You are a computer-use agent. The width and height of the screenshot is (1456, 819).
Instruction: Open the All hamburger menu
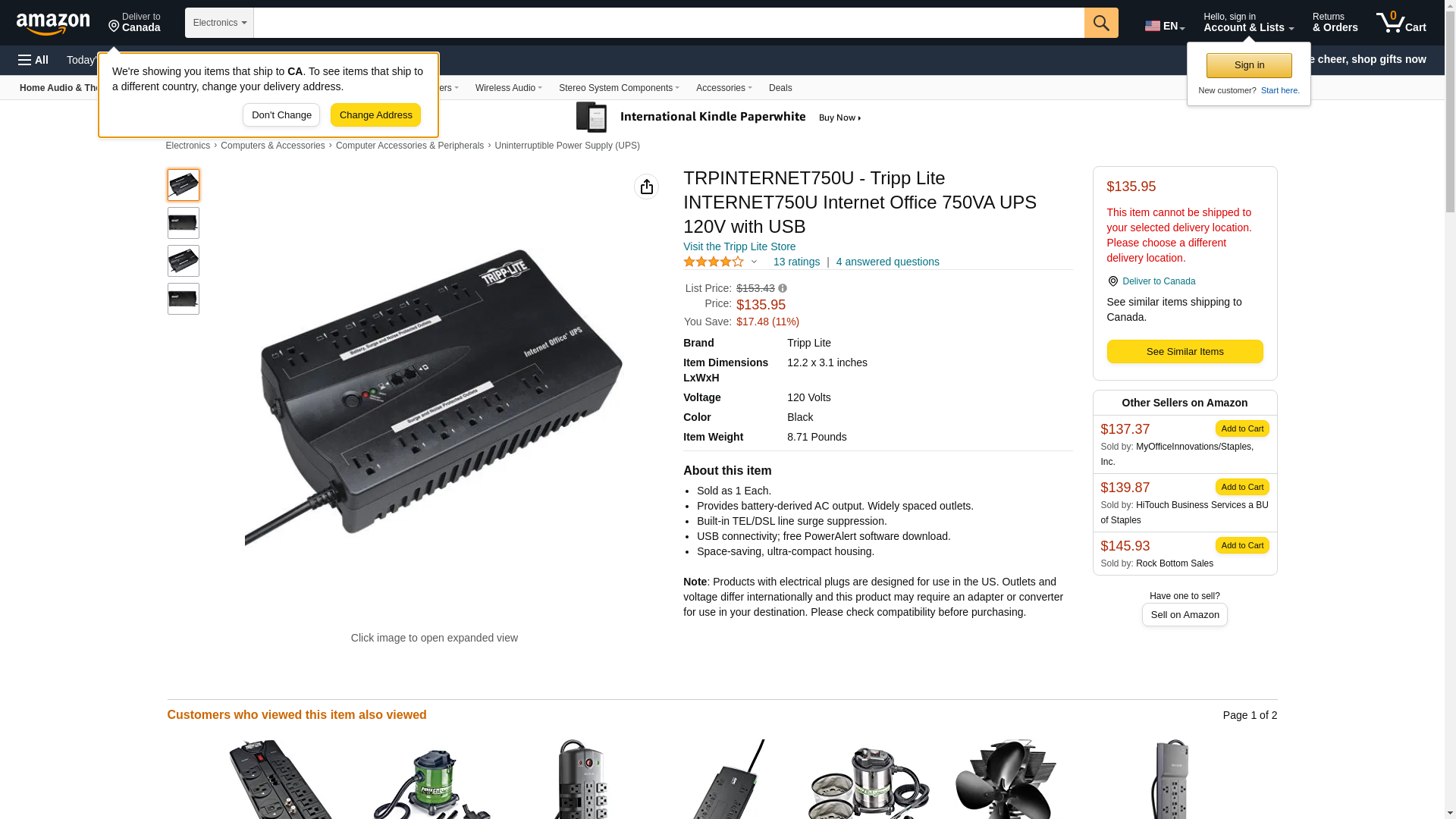click(x=33, y=60)
